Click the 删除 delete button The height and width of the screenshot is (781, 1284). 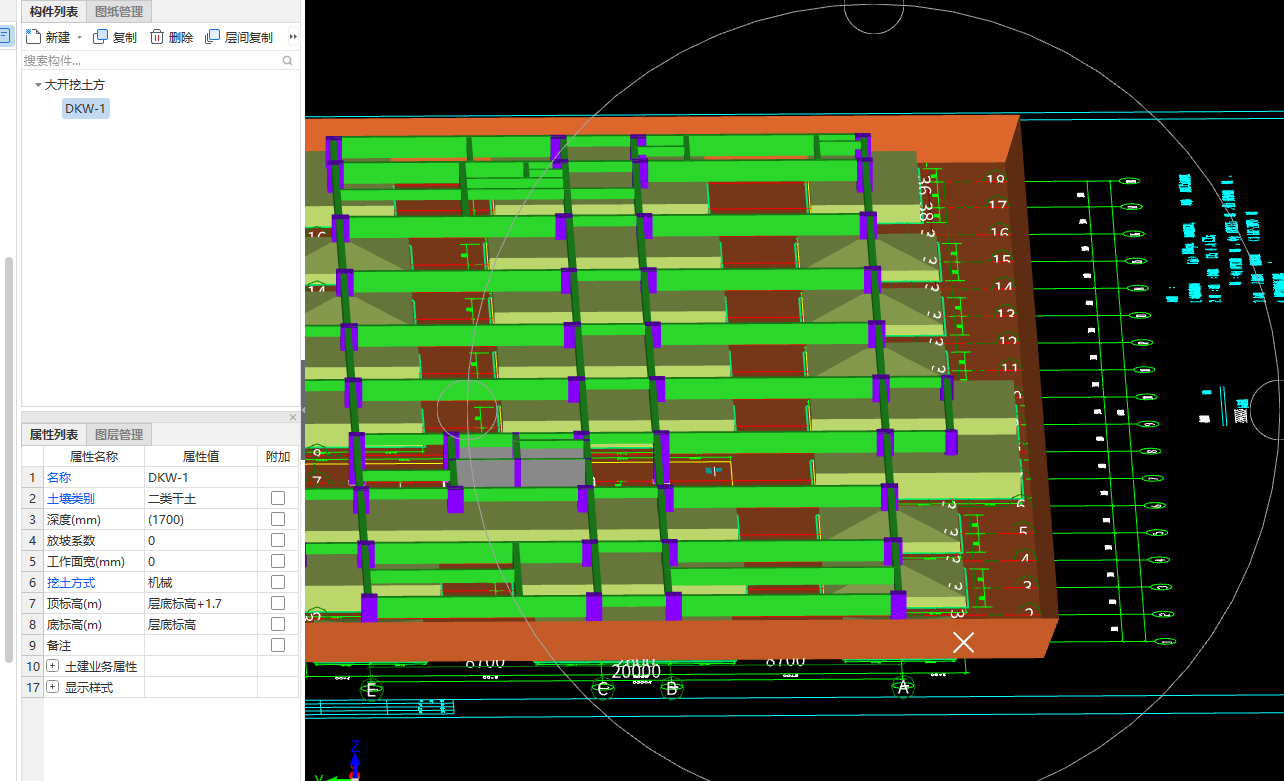coord(171,37)
